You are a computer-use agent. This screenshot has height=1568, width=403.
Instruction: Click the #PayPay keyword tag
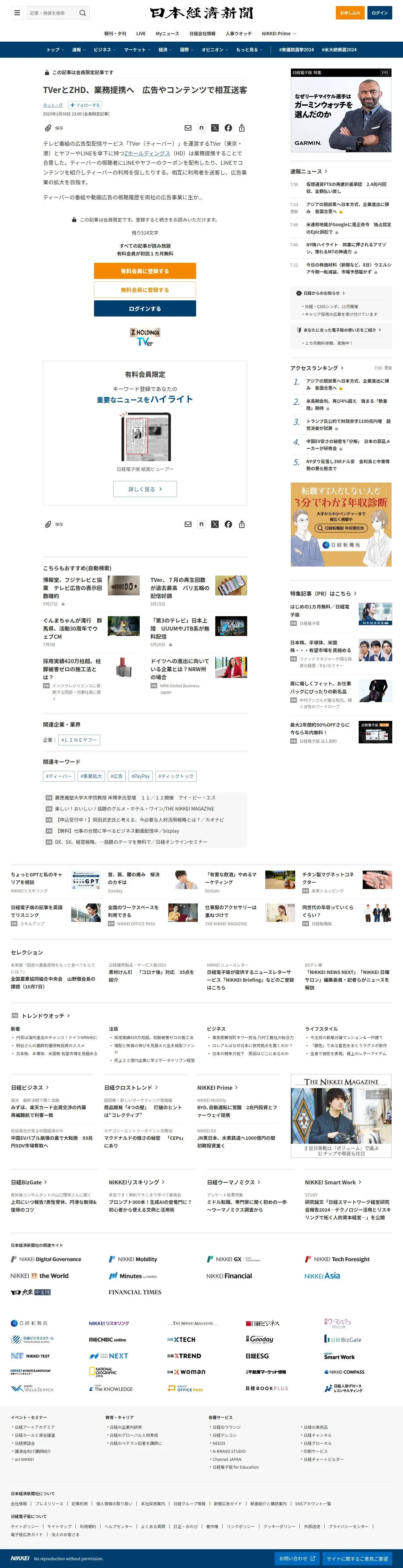[141, 776]
